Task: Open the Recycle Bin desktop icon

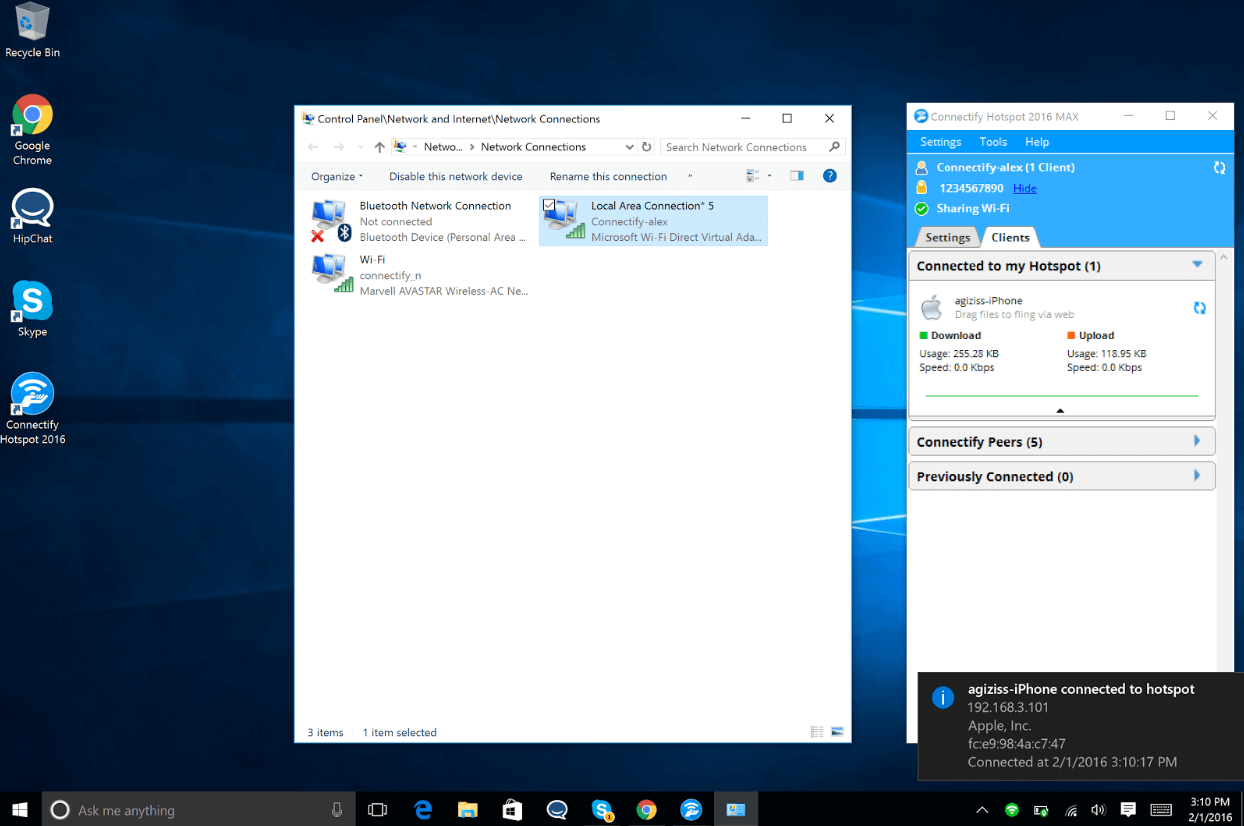Action: (32, 30)
